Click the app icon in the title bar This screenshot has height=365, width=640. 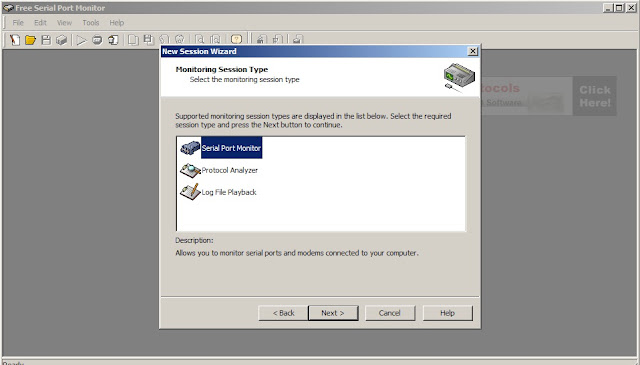pos(8,8)
